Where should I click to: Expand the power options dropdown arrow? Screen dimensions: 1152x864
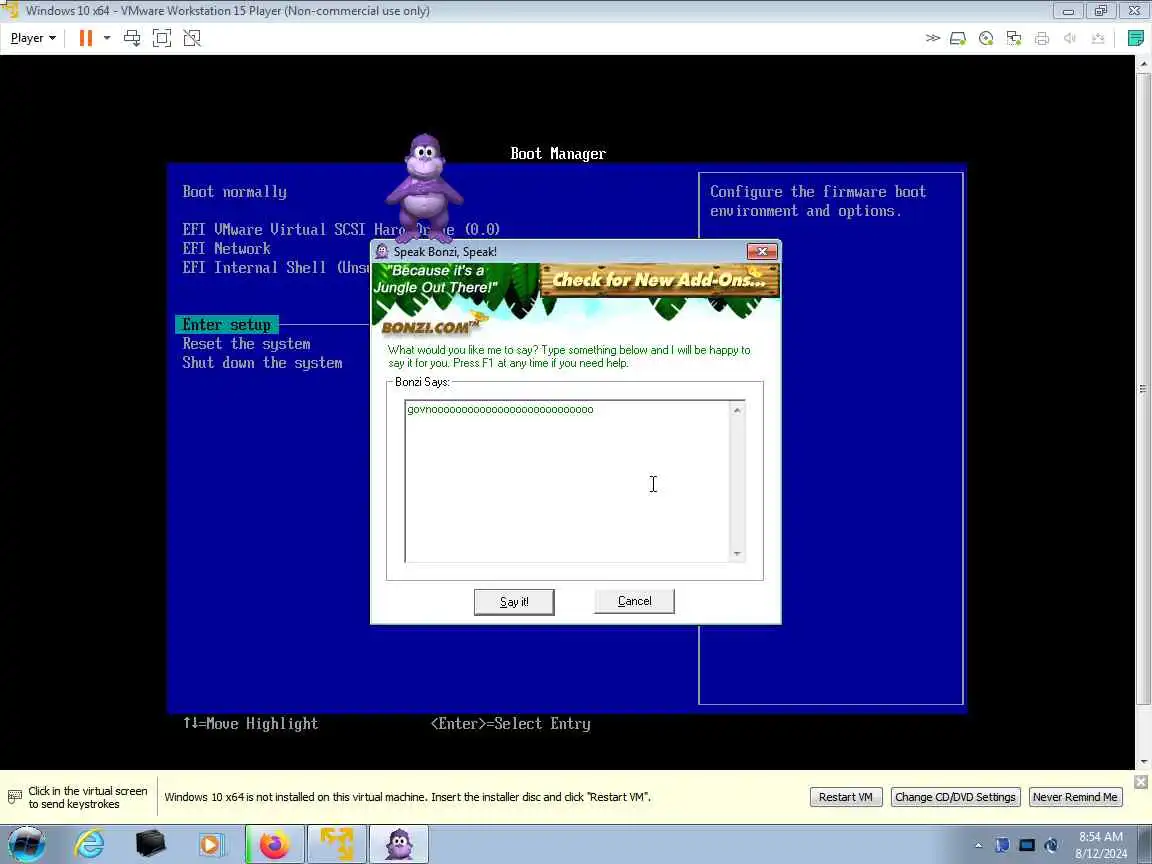pos(107,38)
